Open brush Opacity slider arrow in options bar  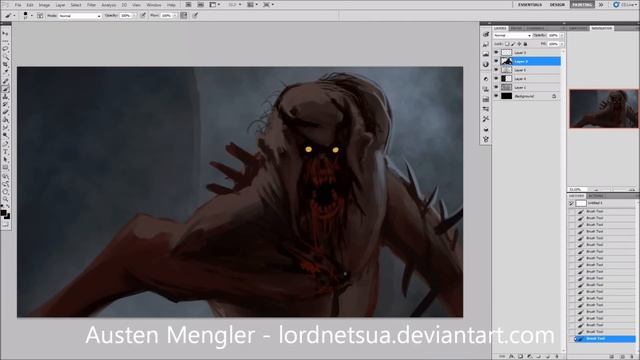(134, 16)
